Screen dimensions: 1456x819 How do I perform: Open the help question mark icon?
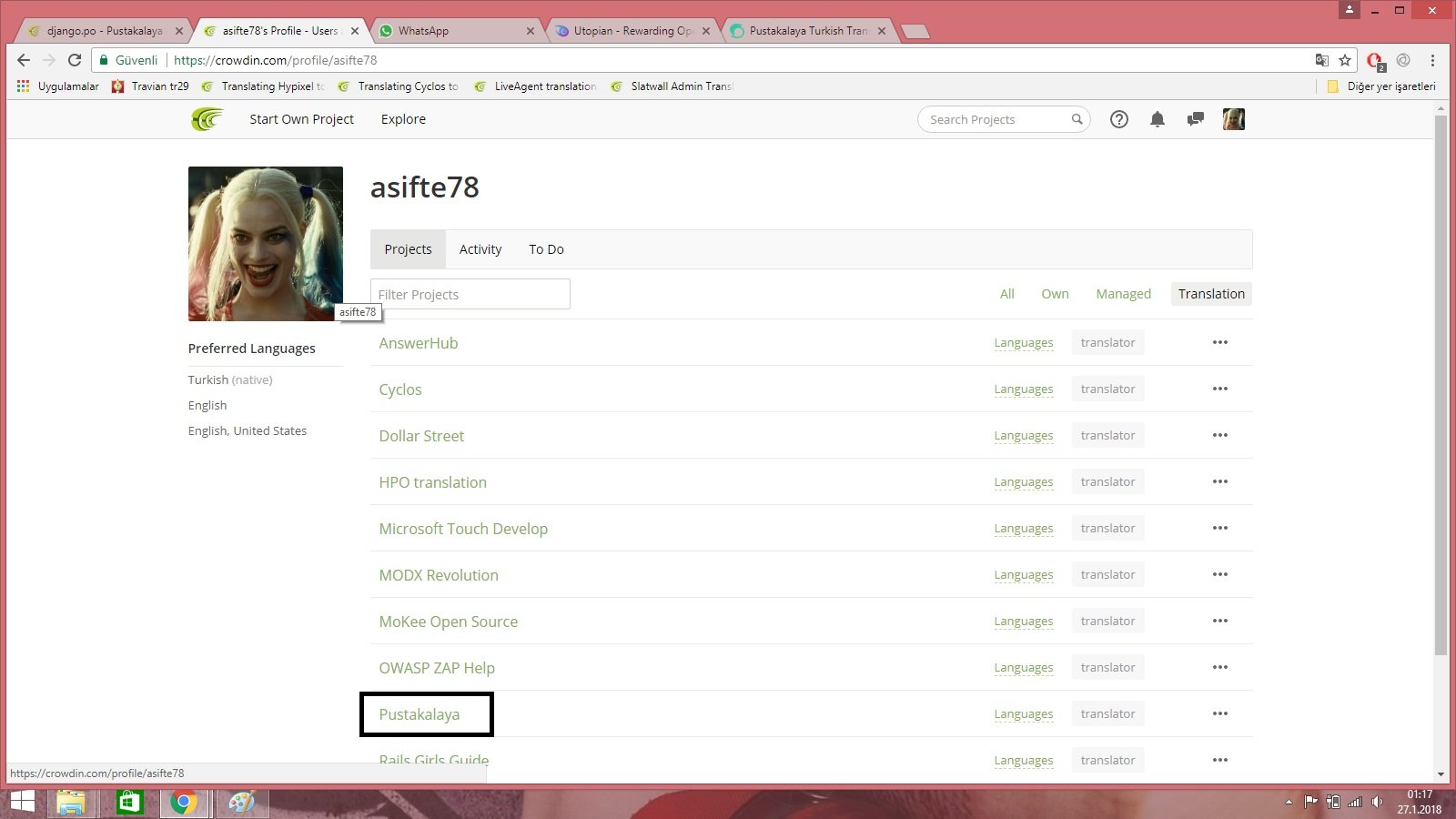pyautogui.click(x=1119, y=119)
